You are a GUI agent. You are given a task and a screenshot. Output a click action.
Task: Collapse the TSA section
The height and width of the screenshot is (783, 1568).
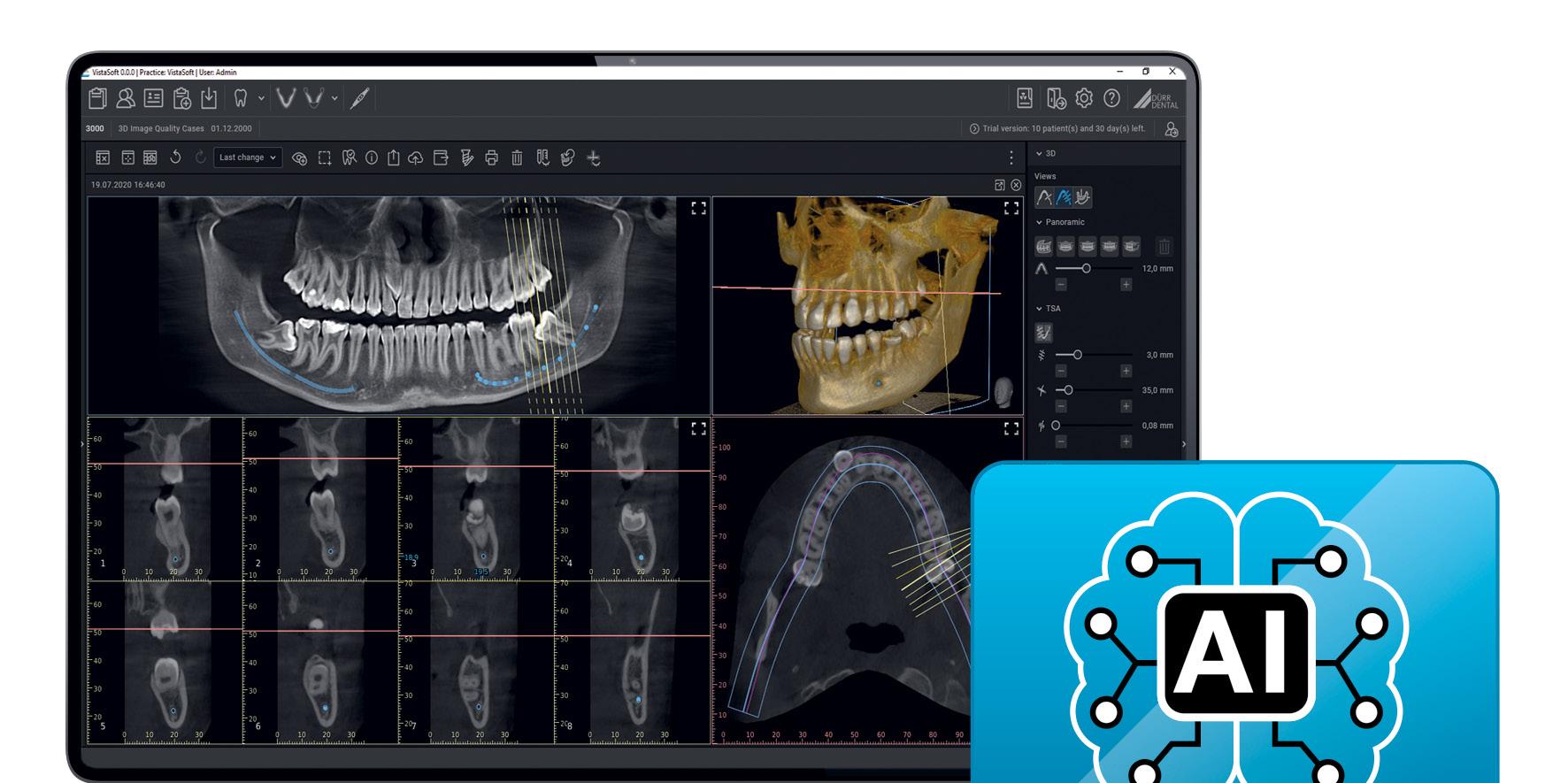[x=1039, y=309]
